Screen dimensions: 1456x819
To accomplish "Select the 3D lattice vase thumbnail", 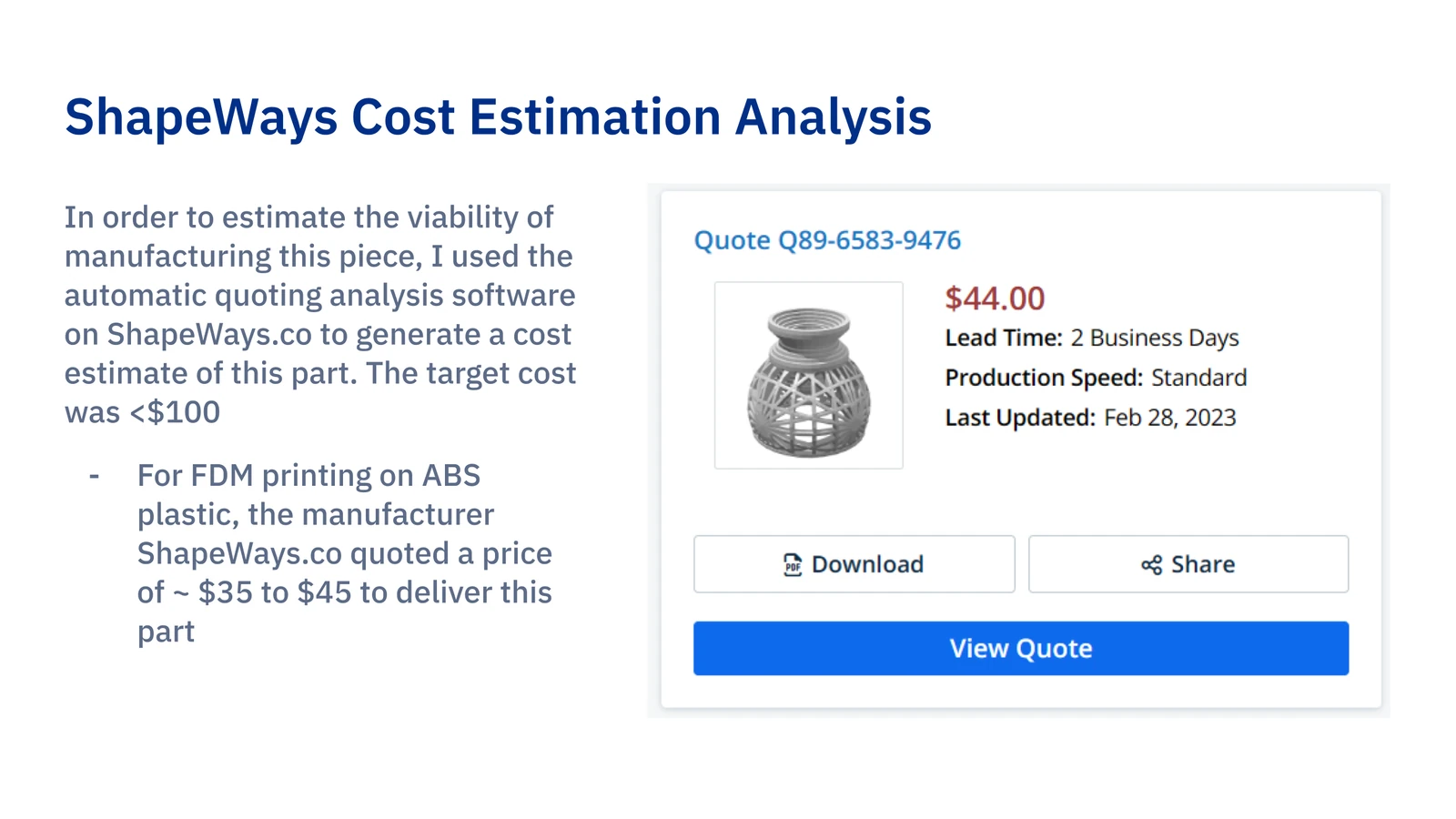I will (809, 375).
